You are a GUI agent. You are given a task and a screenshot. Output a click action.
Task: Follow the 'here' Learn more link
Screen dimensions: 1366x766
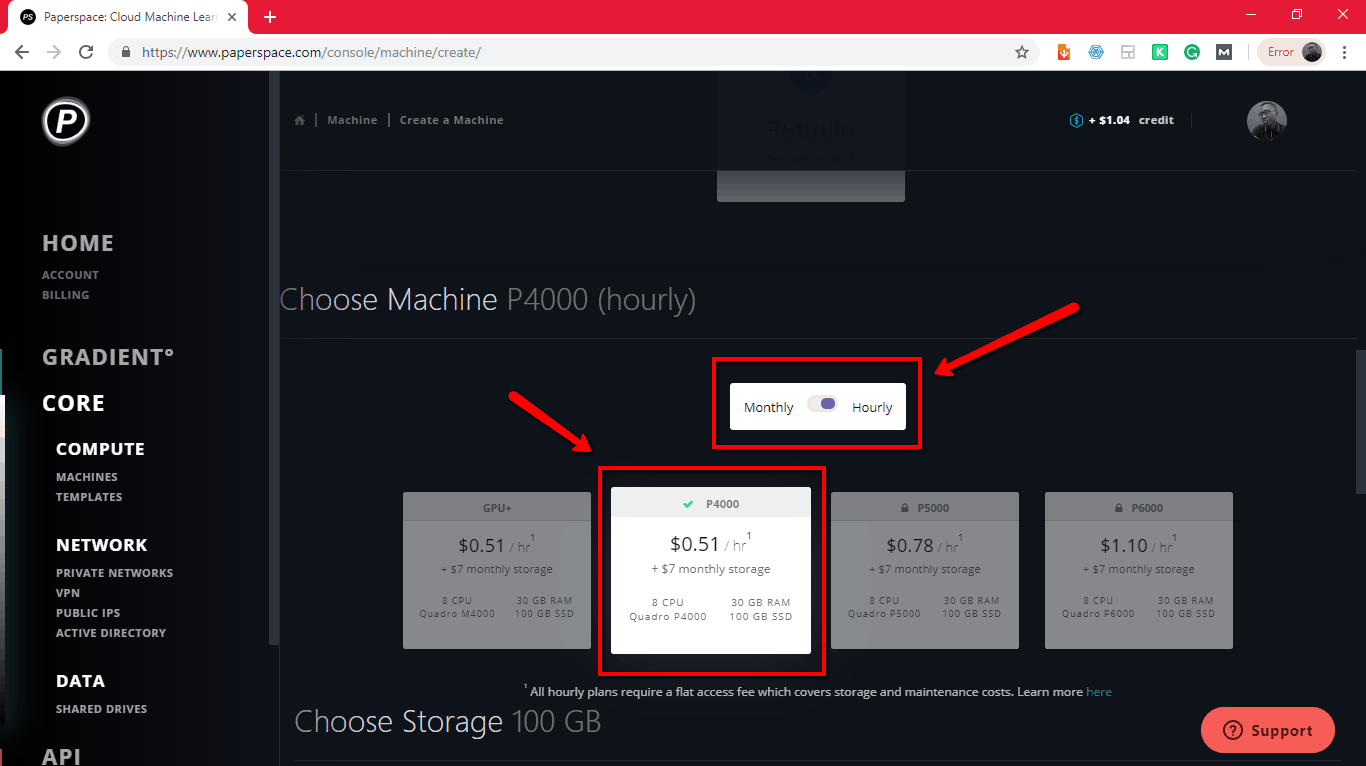click(x=1099, y=692)
